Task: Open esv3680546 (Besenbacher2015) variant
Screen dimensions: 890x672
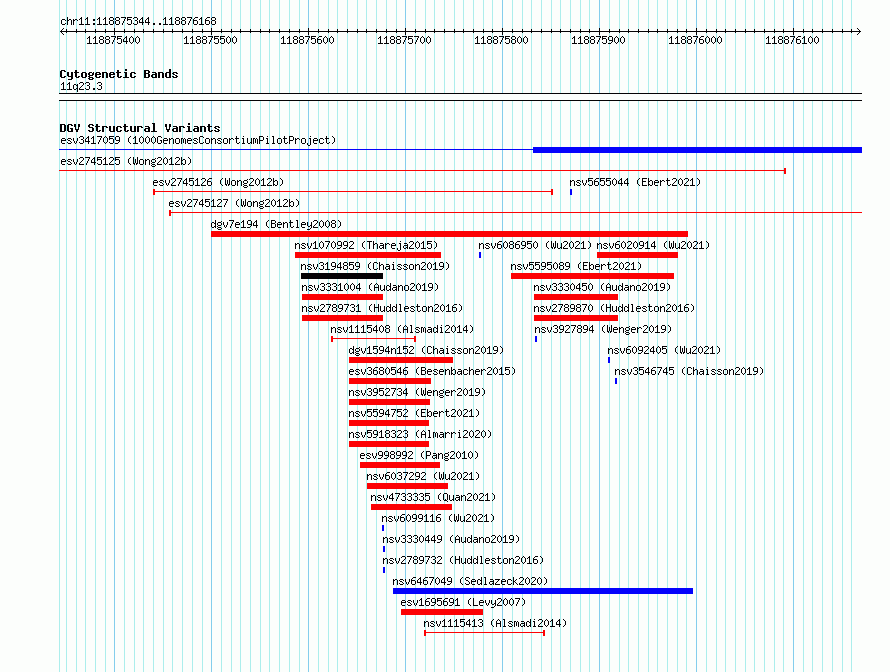Action: [x=432, y=371]
